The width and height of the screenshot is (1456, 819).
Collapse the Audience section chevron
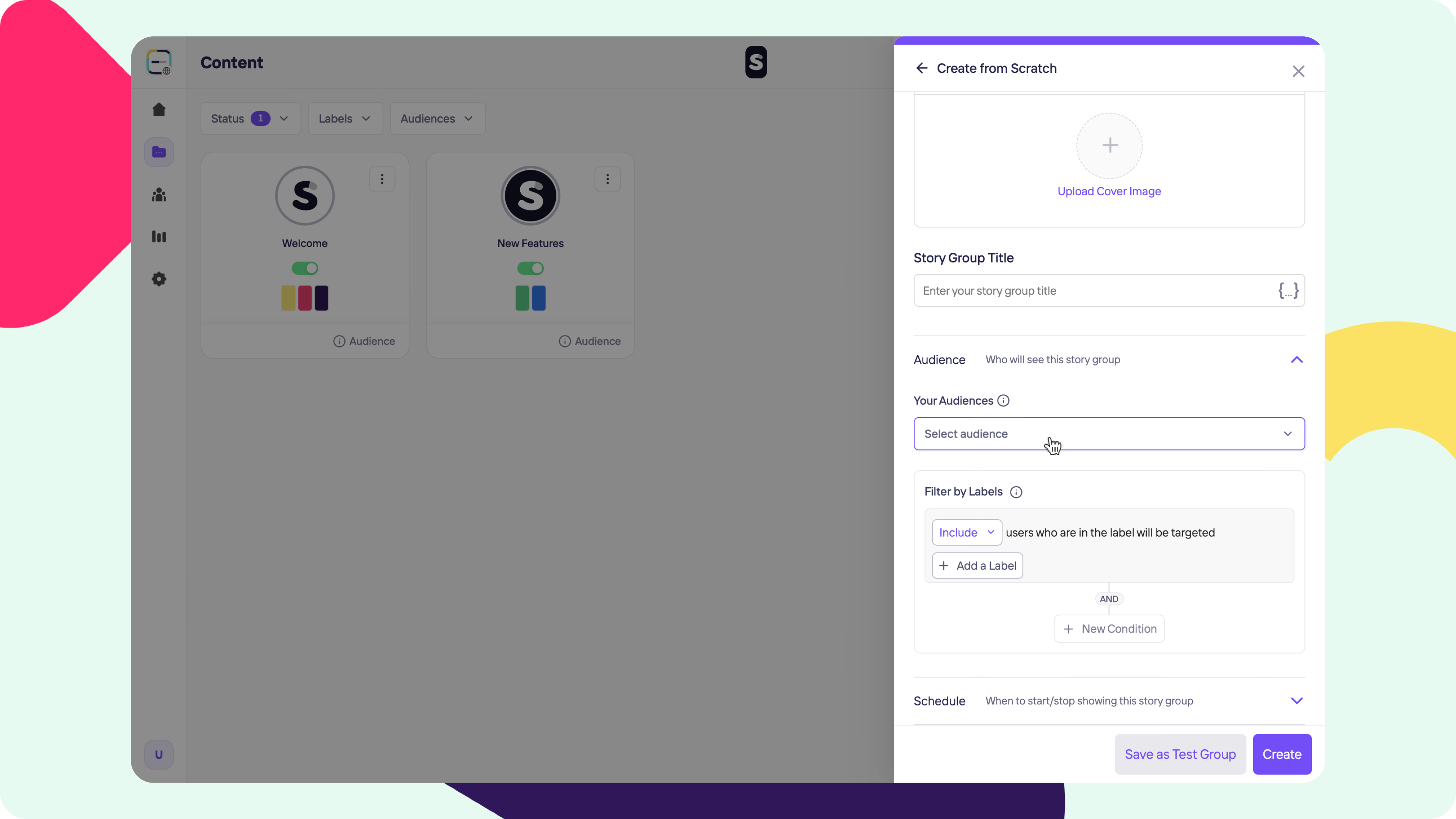click(x=1296, y=360)
